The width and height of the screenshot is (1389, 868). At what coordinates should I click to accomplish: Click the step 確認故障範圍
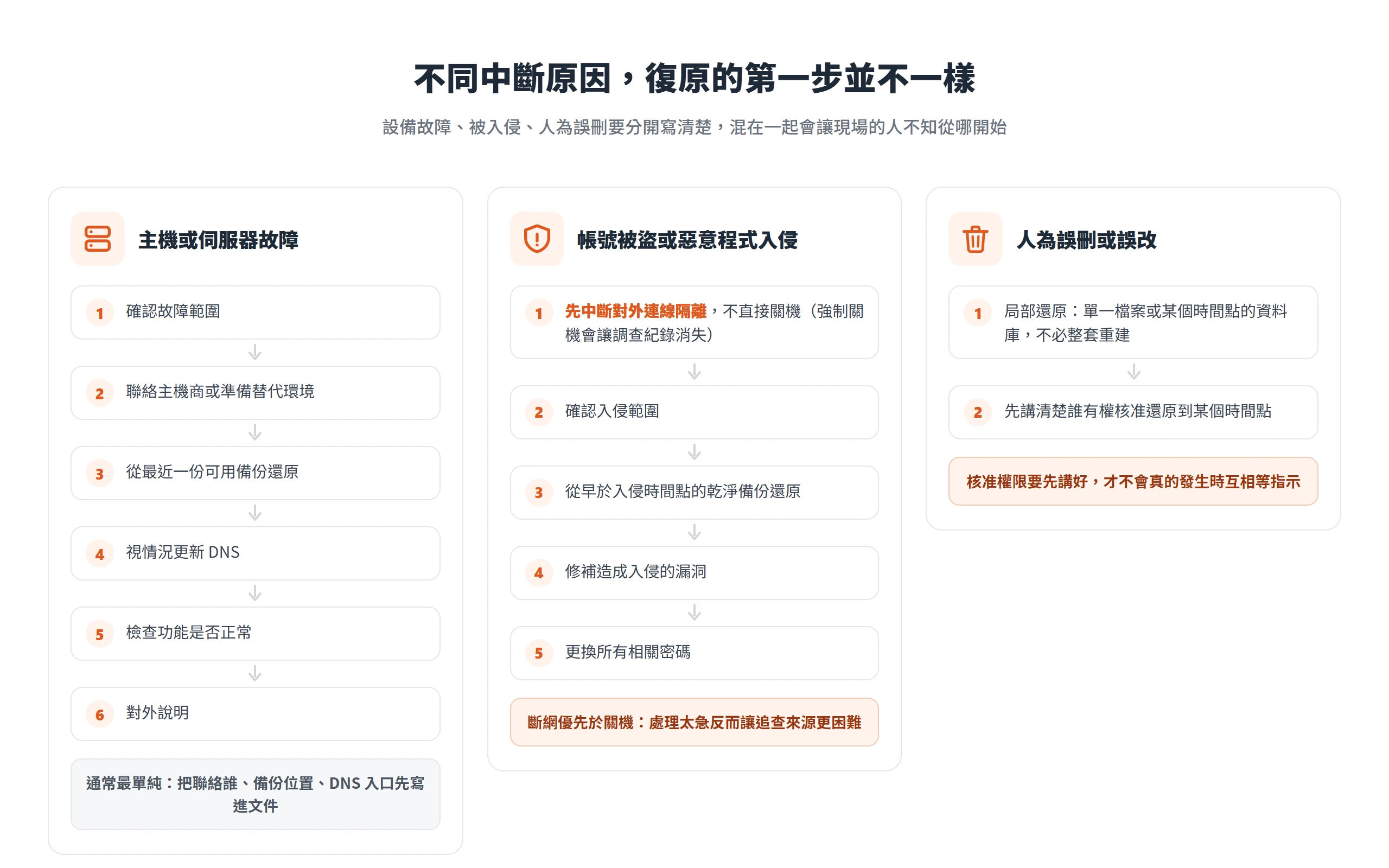click(x=256, y=312)
